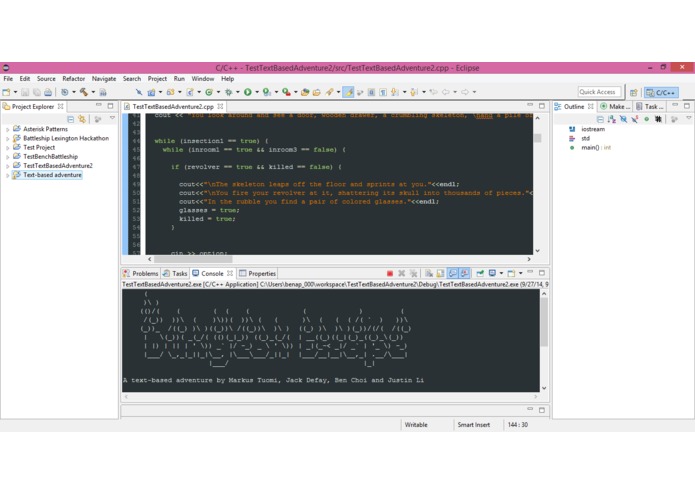The width and height of the screenshot is (695, 494).
Task: Click the console vertical scrollbar thumb
Action: pos(544,322)
